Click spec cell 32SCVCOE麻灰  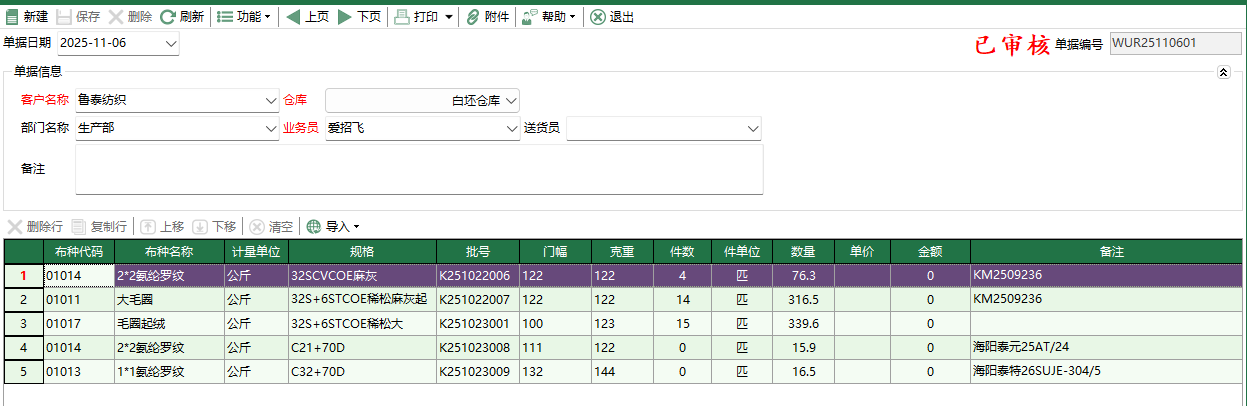tap(362, 275)
